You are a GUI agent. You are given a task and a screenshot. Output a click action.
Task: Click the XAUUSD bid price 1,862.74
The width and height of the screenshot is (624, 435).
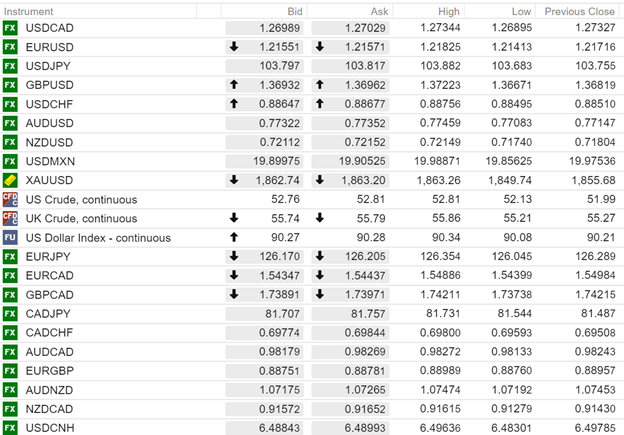point(277,180)
